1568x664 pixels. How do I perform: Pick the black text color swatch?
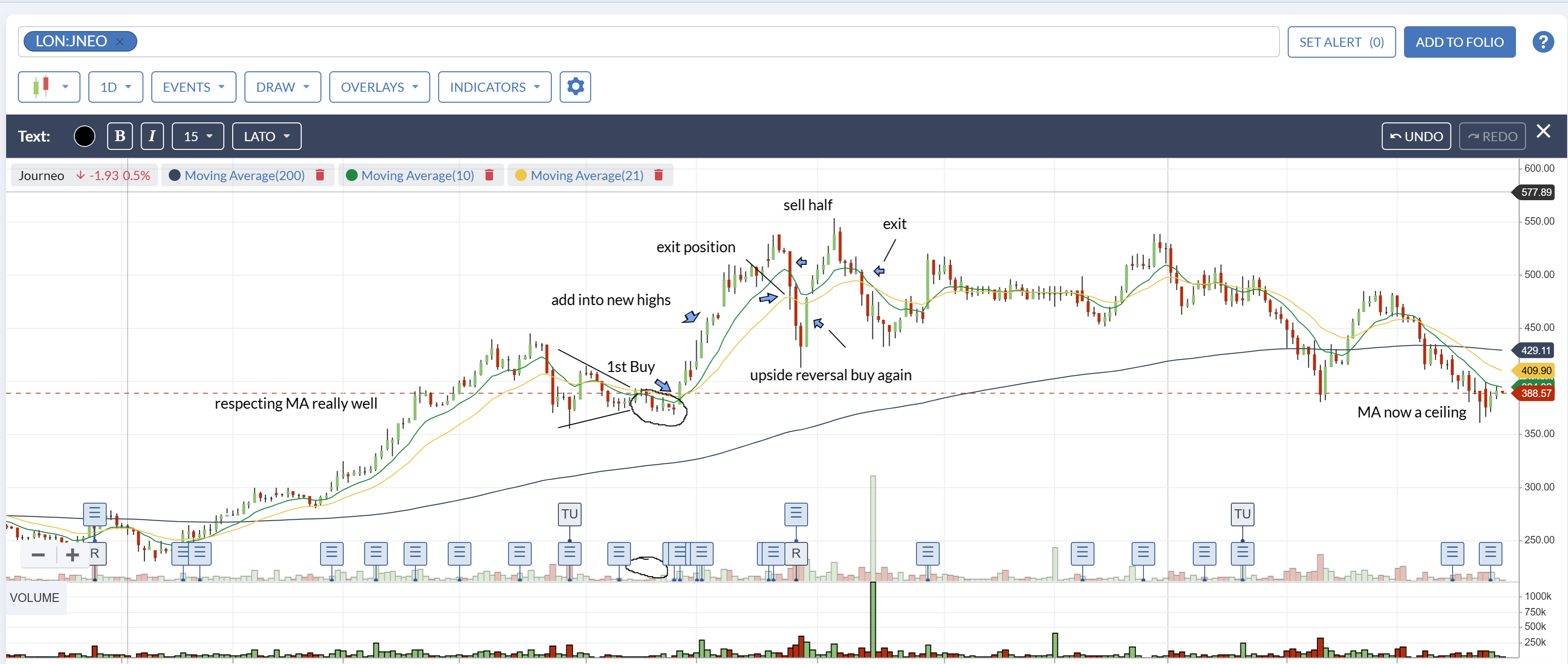[84, 136]
